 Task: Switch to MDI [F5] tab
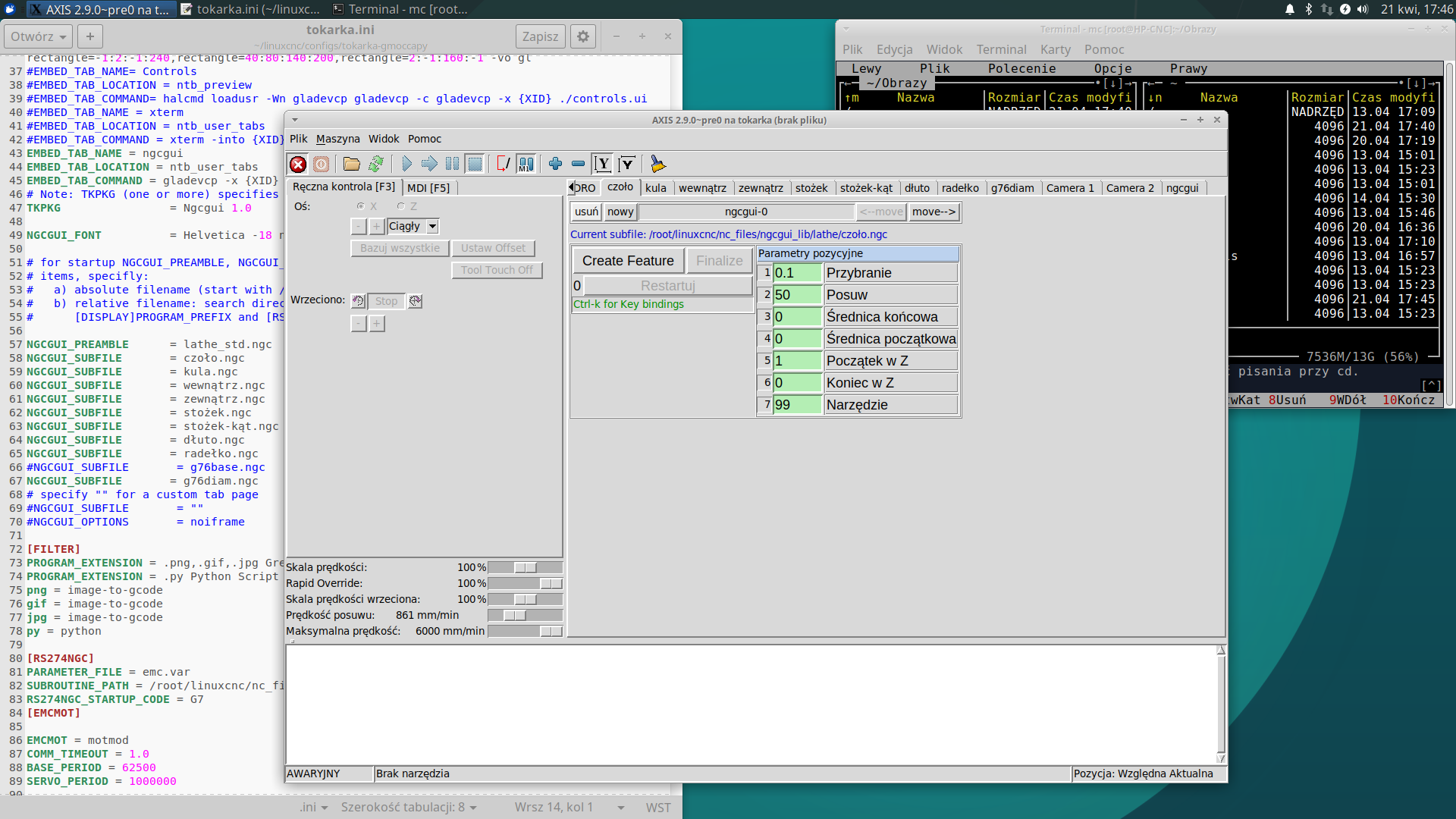428,188
